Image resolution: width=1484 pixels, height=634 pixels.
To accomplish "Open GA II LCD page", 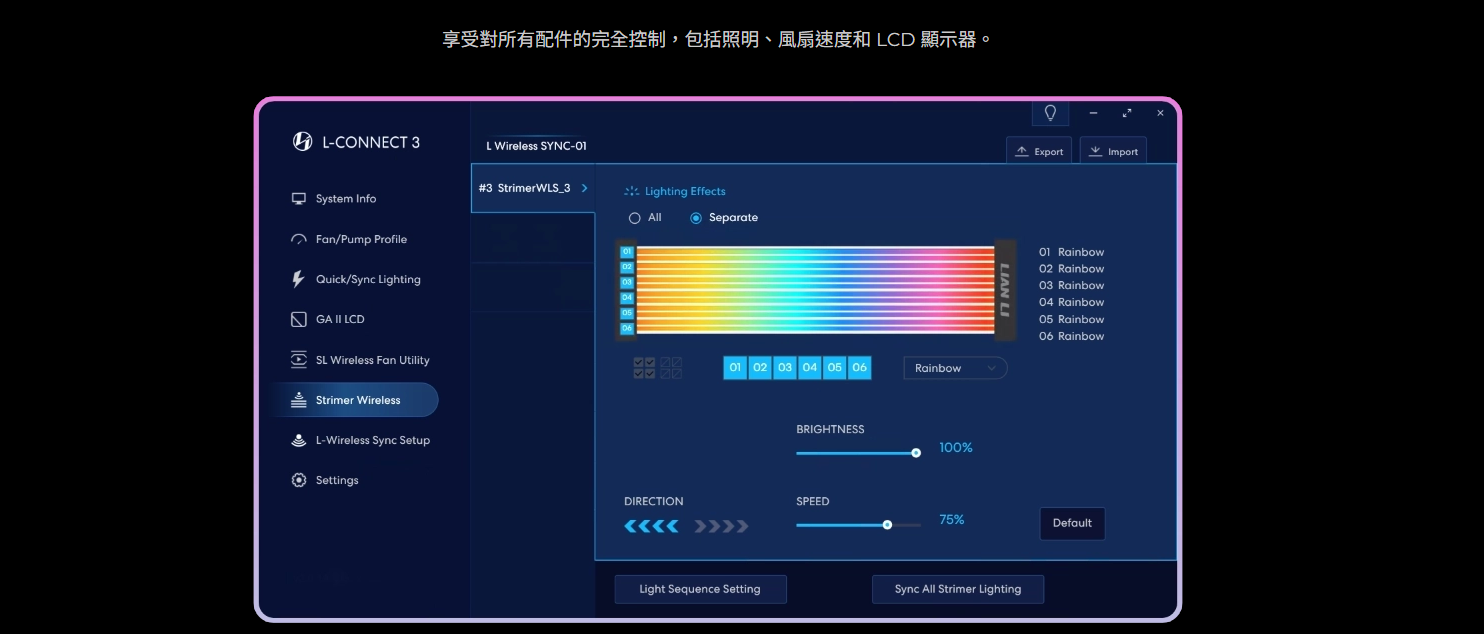I will (340, 320).
